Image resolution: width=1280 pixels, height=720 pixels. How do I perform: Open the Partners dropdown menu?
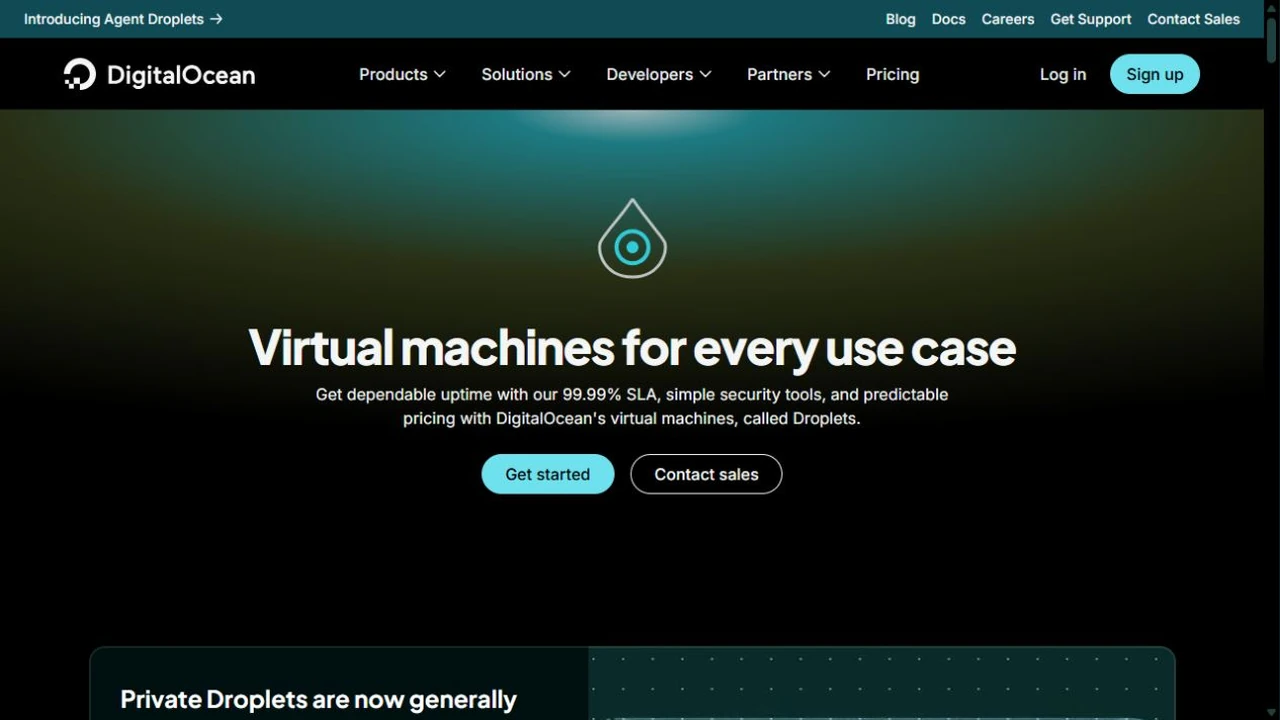pos(789,74)
